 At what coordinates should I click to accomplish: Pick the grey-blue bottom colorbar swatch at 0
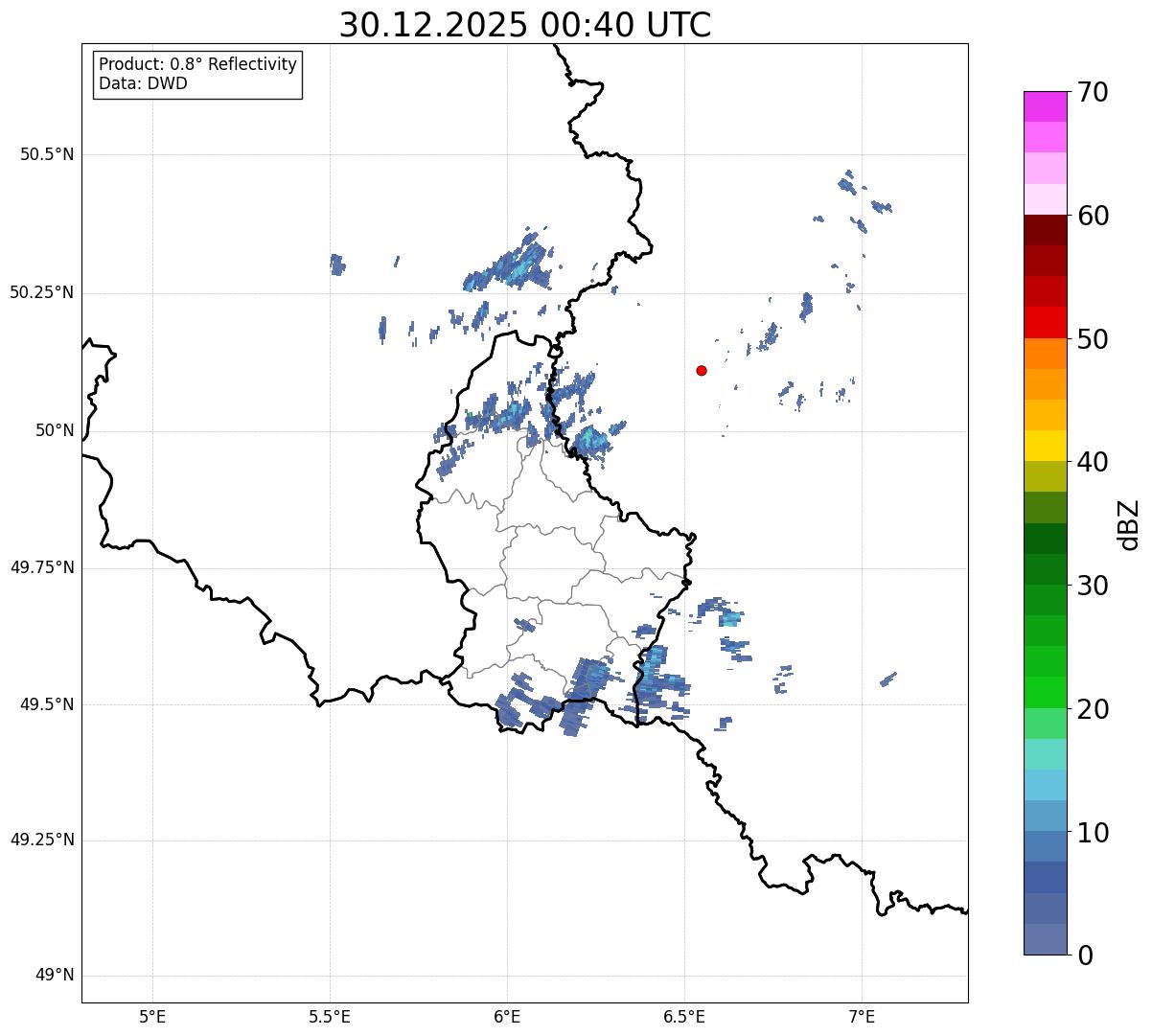tap(1045, 939)
